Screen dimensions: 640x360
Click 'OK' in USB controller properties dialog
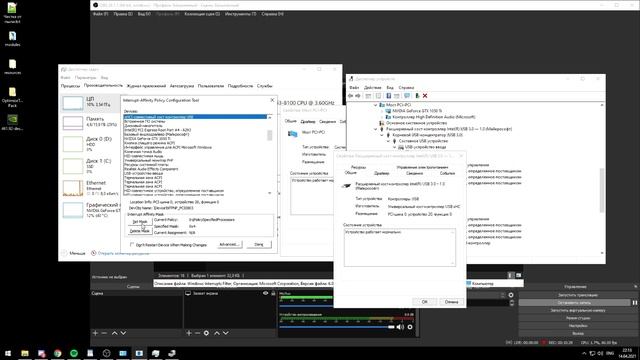pos(424,302)
